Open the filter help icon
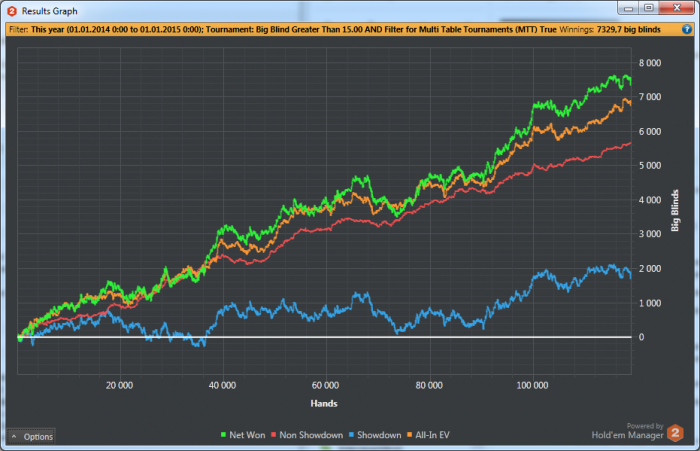This screenshot has height=451, width=700. click(687, 29)
